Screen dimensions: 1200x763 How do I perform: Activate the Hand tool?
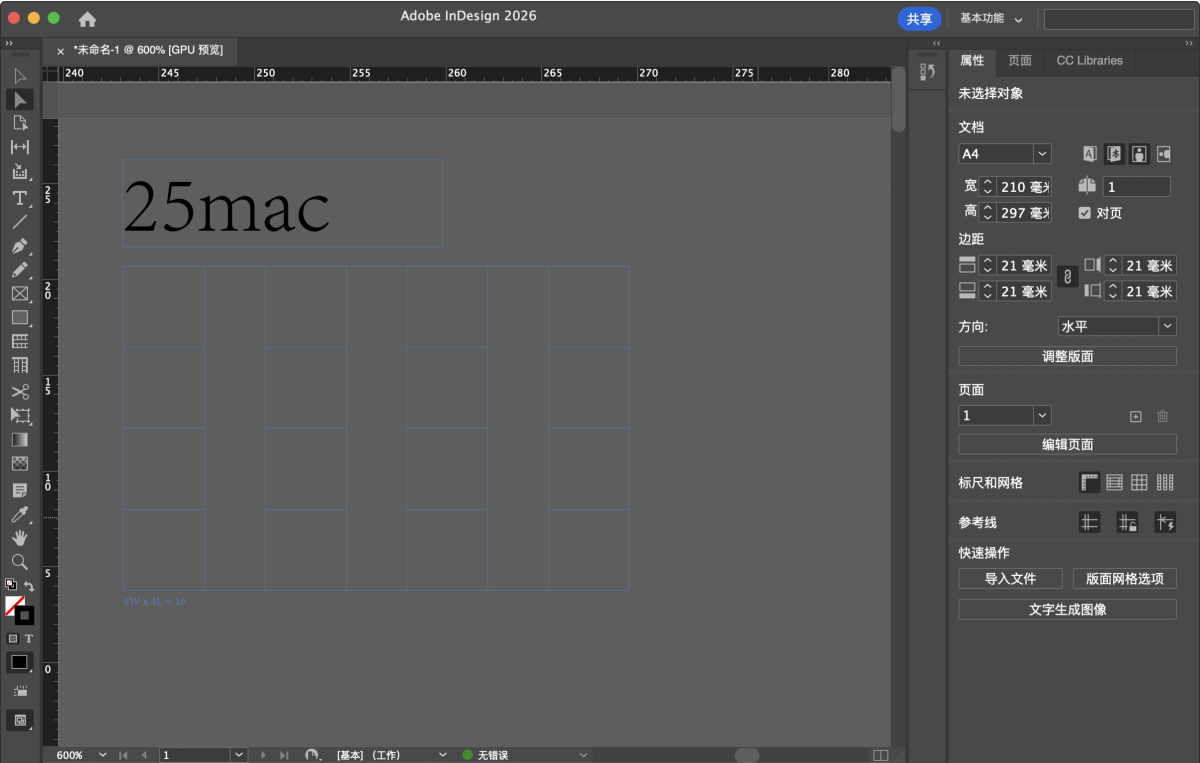(19, 538)
